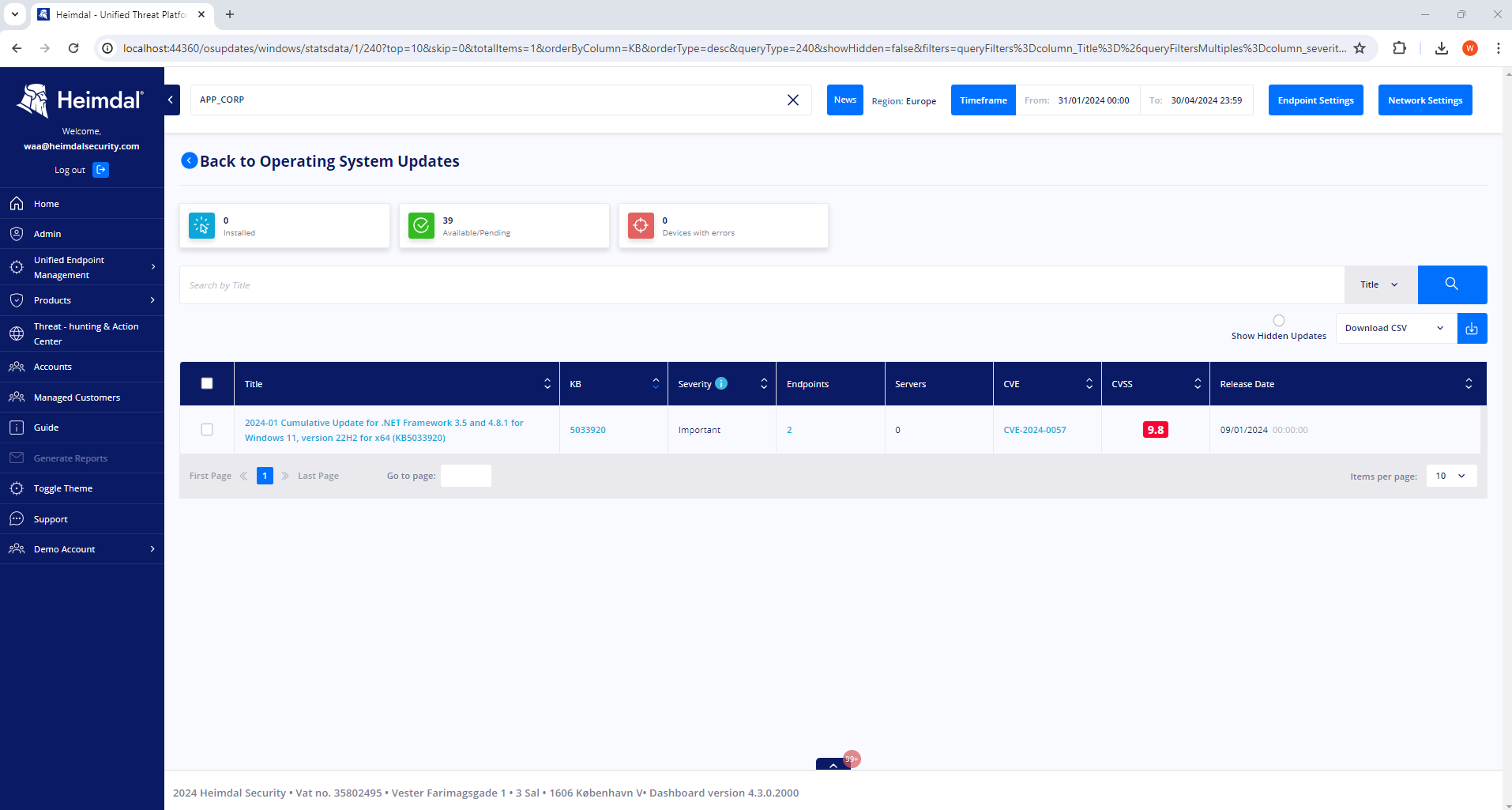Sort table by CVSS column arrows

[1198, 383]
